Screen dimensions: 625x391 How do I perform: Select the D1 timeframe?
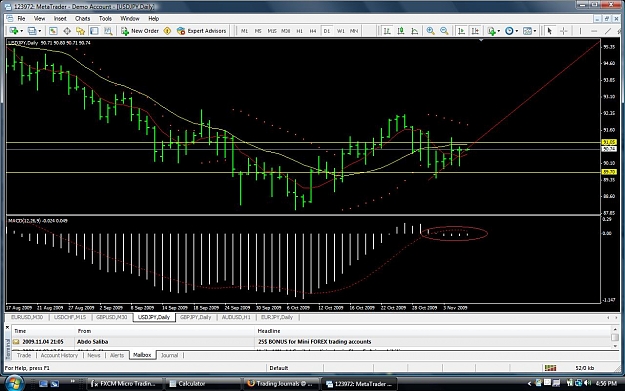[x=326, y=31]
